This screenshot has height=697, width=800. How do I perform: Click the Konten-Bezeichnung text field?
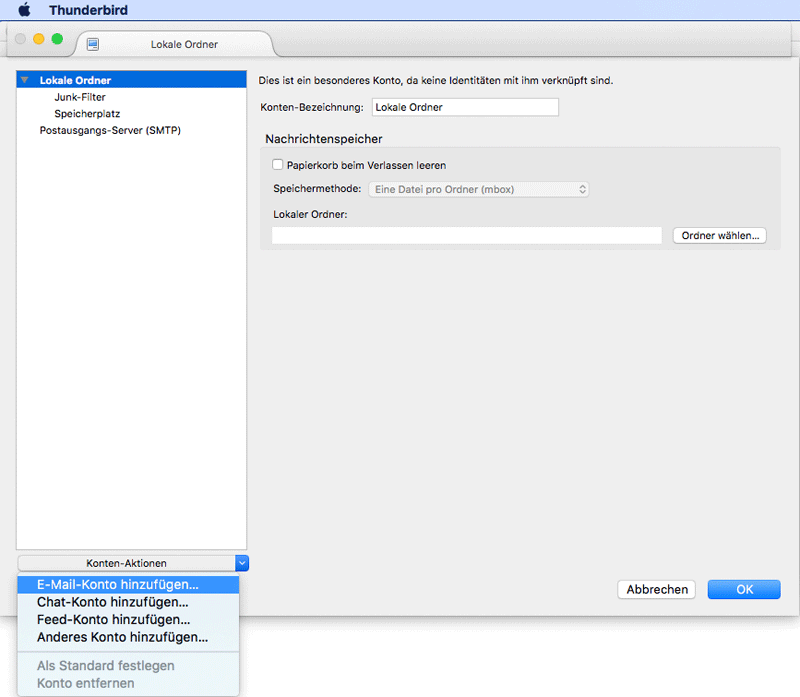pyautogui.click(x=464, y=107)
